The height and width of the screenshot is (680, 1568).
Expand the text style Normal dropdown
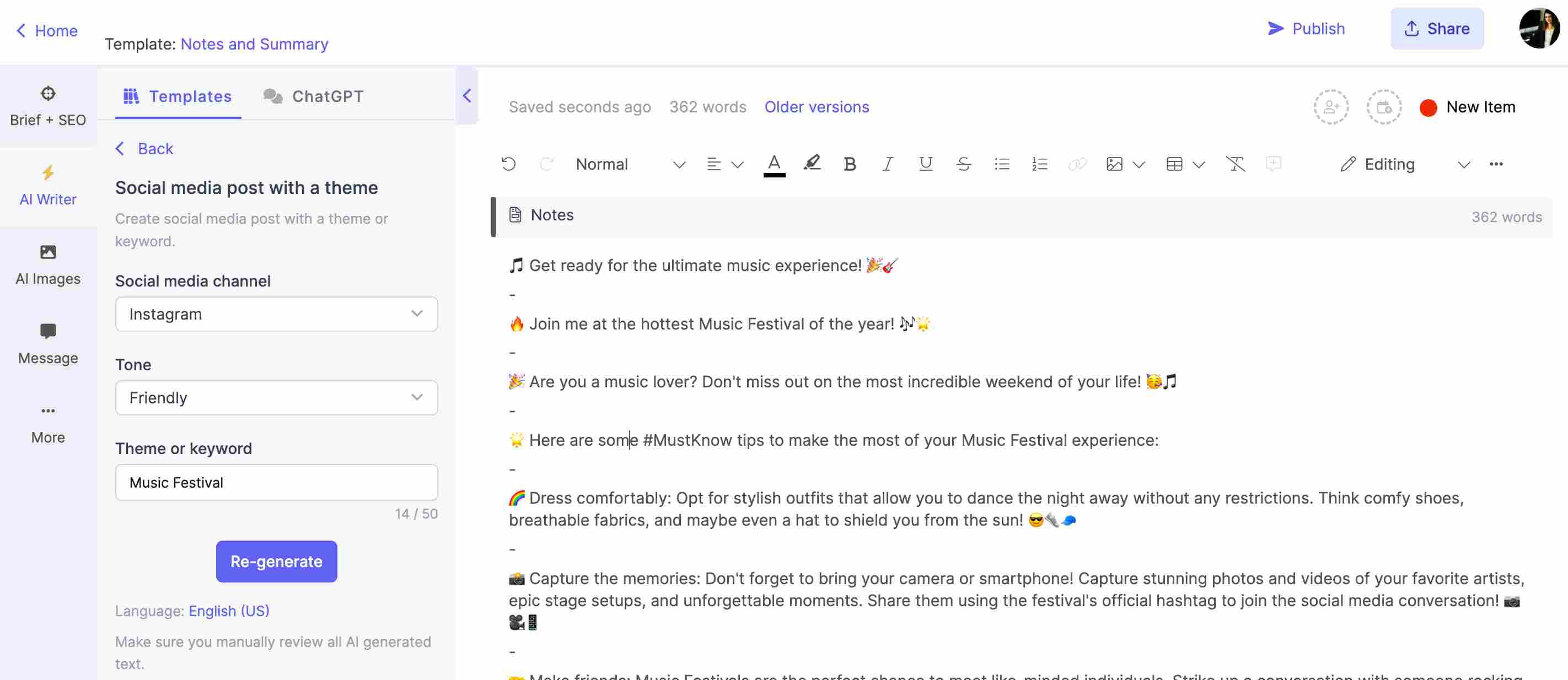678,164
